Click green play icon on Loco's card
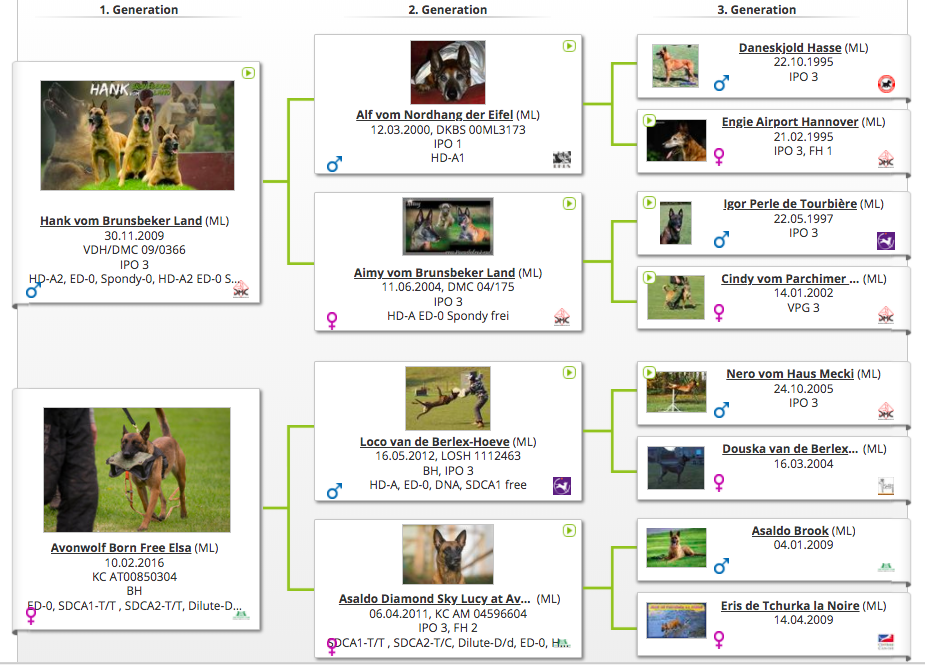The image size is (925, 665). (x=569, y=373)
